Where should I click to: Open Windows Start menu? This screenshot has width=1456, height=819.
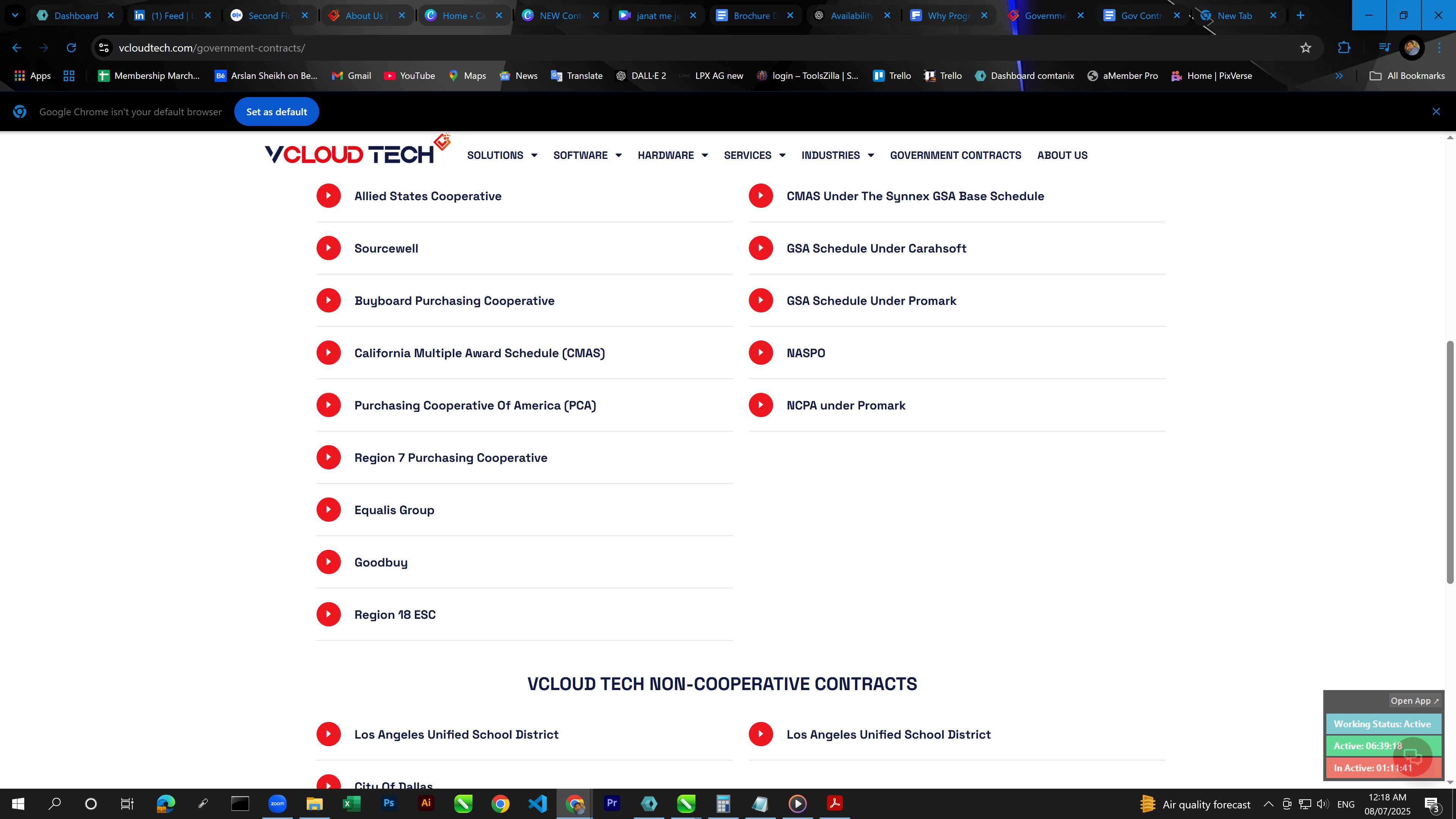[18, 804]
